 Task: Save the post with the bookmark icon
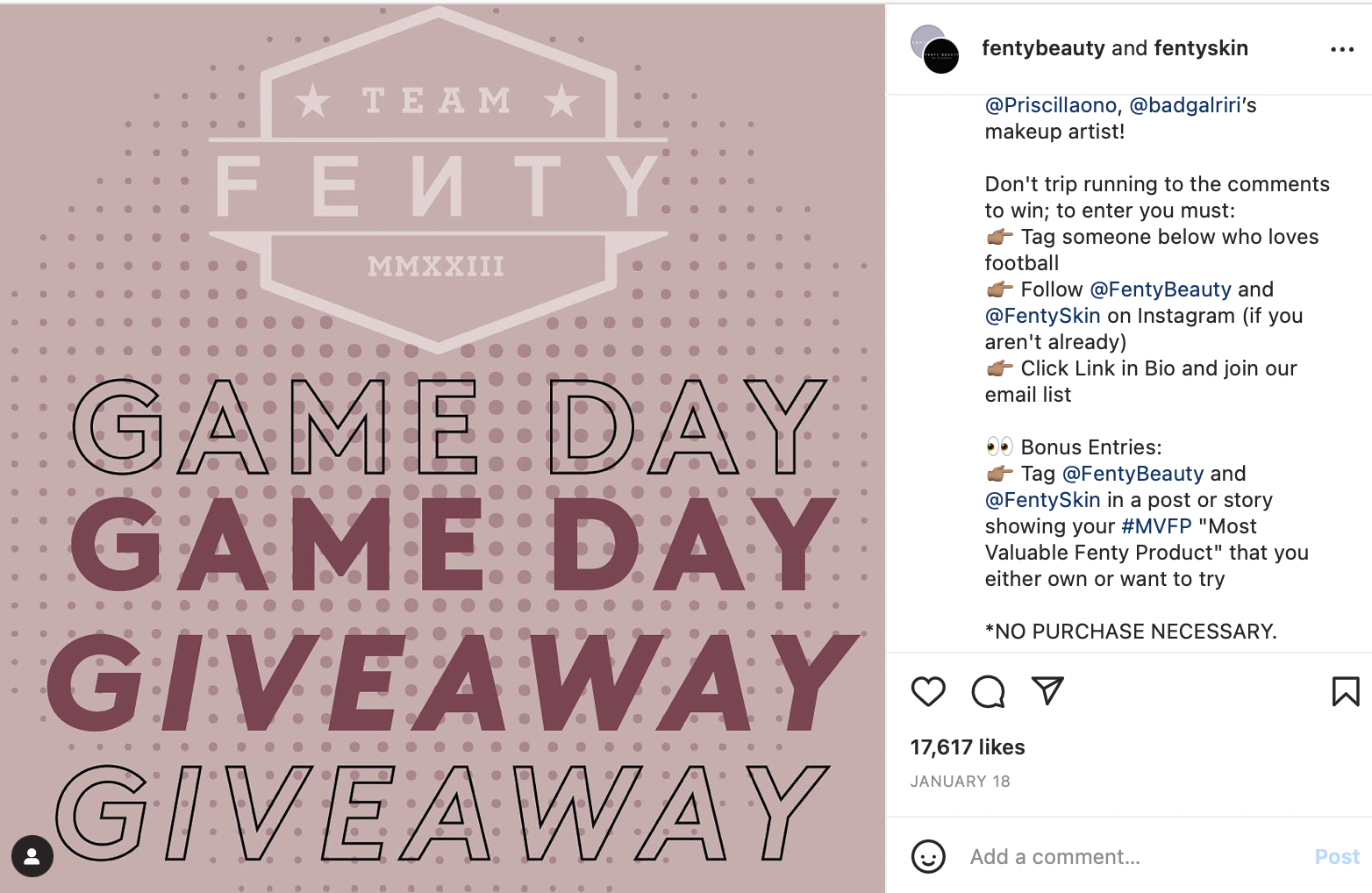[x=1345, y=692]
